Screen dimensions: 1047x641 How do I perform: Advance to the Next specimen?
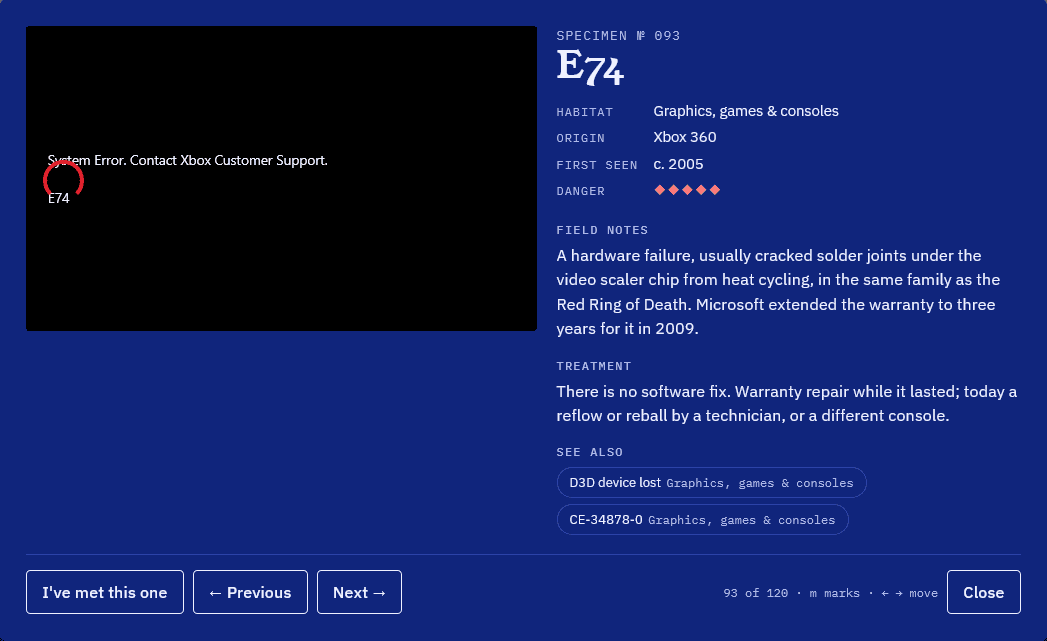click(359, 592)
